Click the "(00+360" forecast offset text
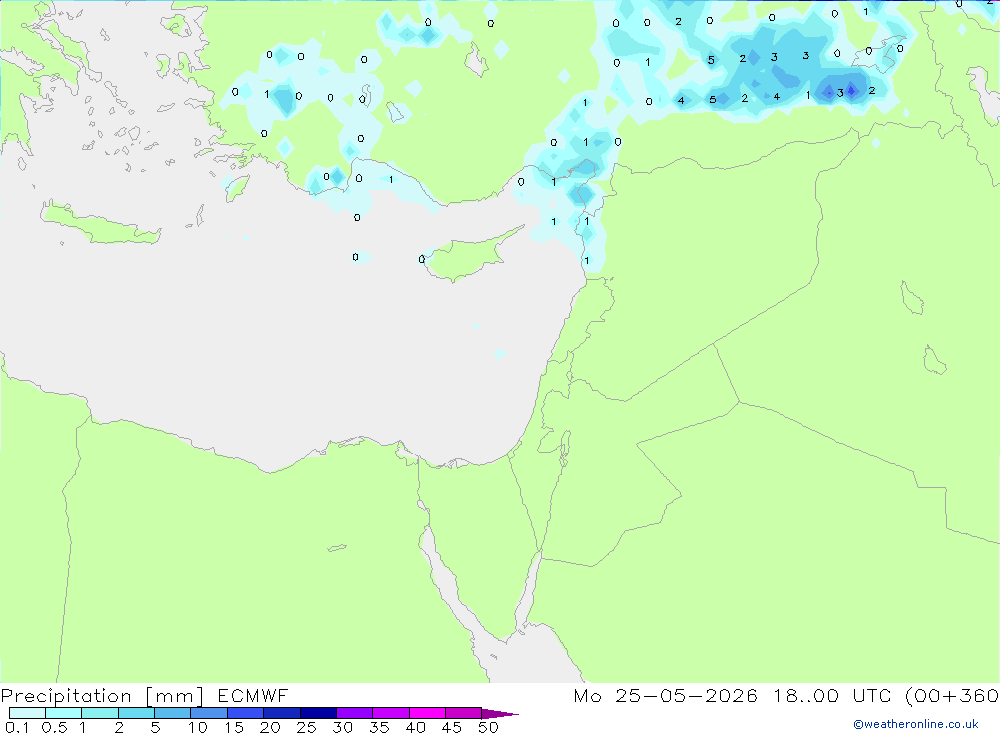 [952, 696]
